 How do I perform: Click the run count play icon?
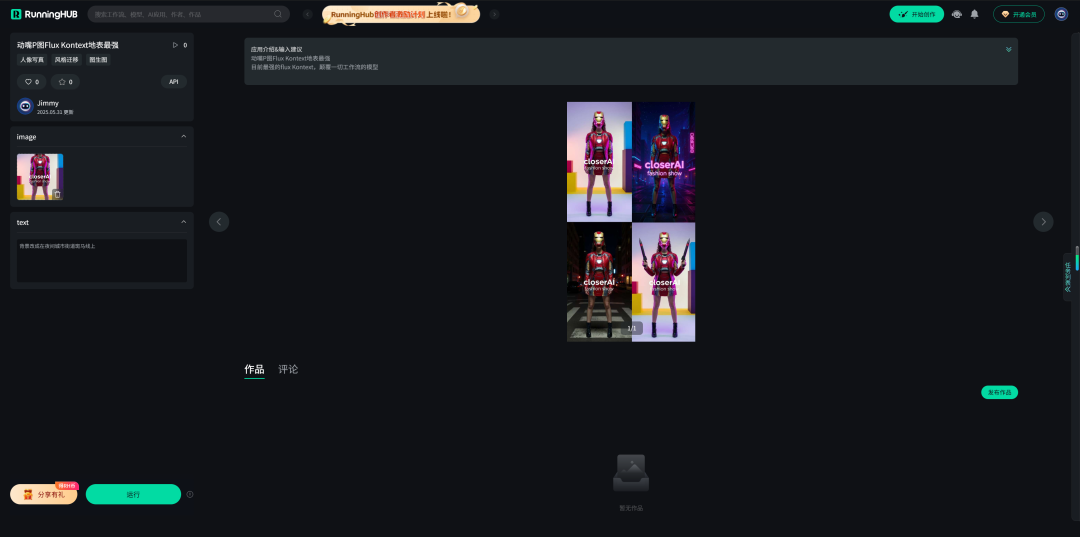(x=175, y=45)
